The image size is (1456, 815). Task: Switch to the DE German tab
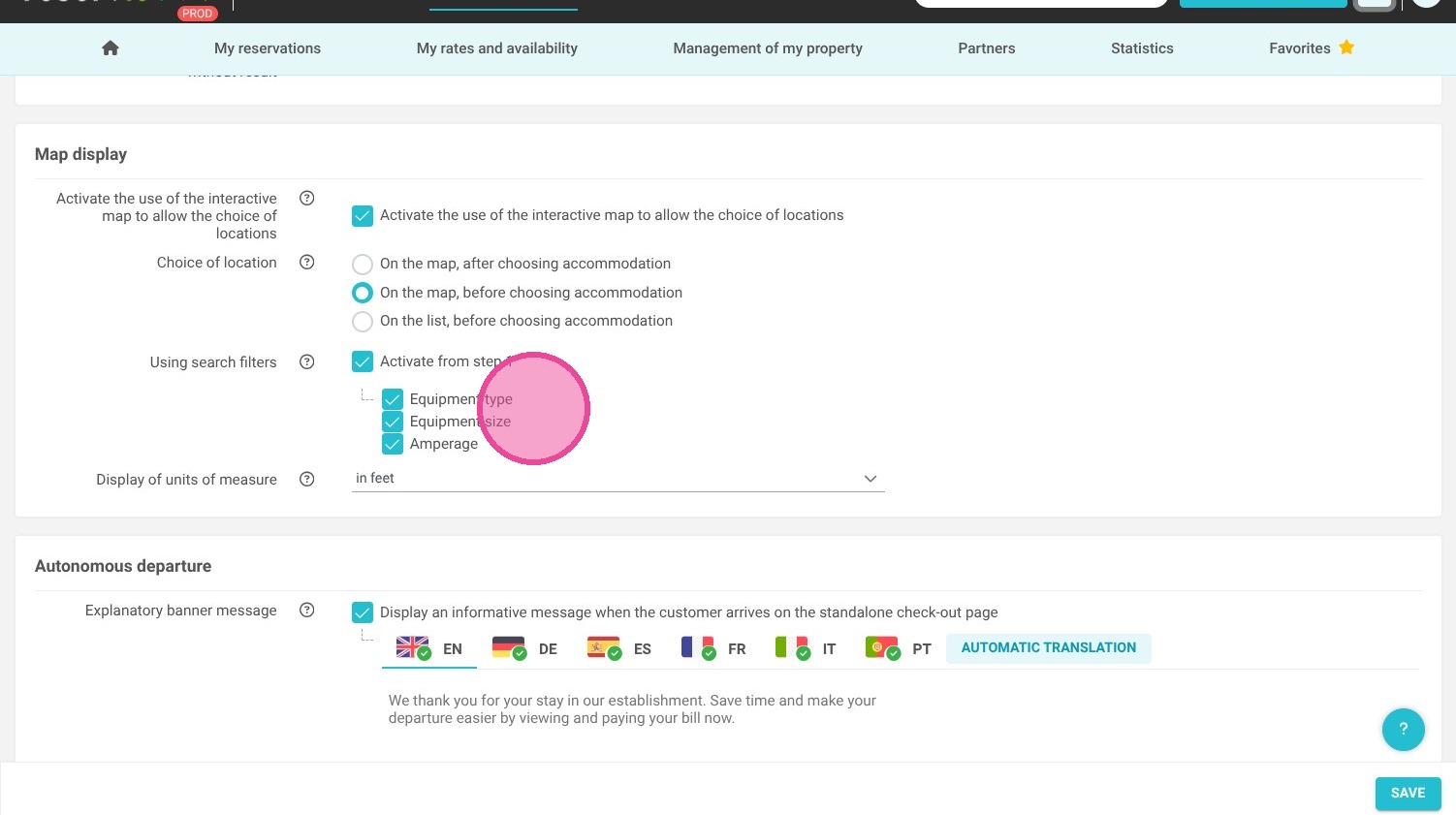click(524, 648)
